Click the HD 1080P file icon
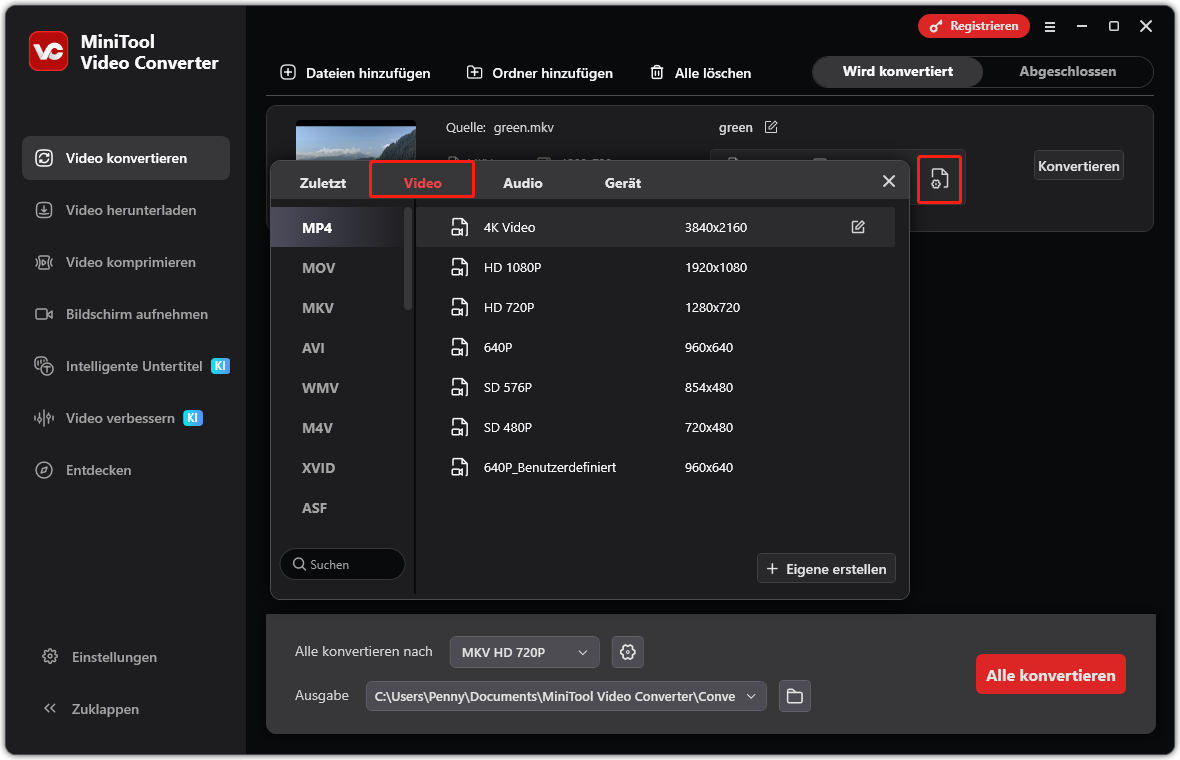This screenshot has height=760, width=1180. [x=459, y=267]
